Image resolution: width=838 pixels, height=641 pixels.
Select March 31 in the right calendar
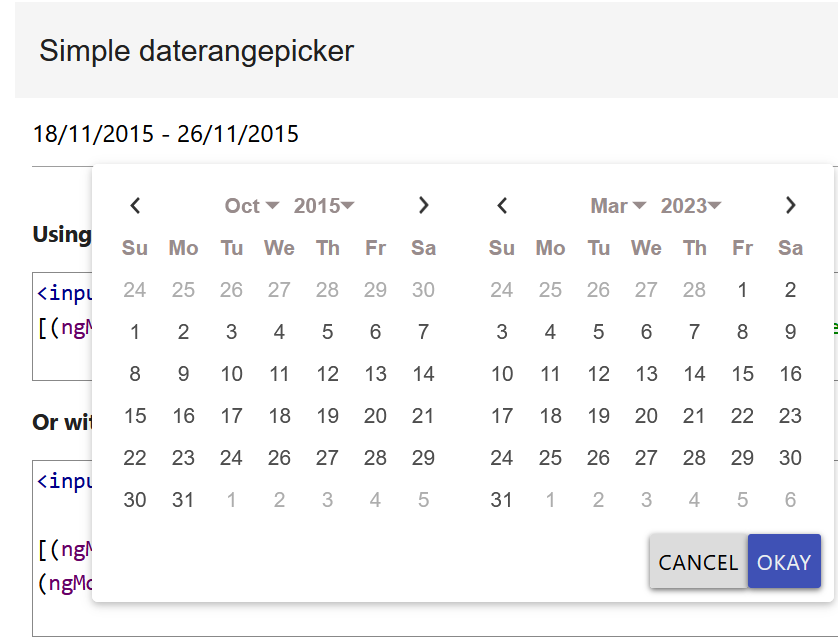502,499
